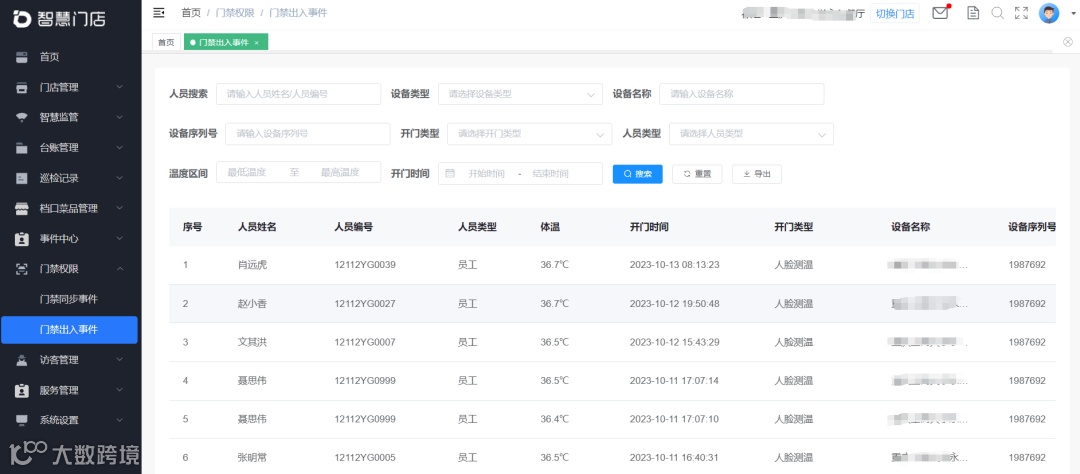
Task: Open the 开门类型 dropdown
Action: pyautogui.click(x=530, y=134)
